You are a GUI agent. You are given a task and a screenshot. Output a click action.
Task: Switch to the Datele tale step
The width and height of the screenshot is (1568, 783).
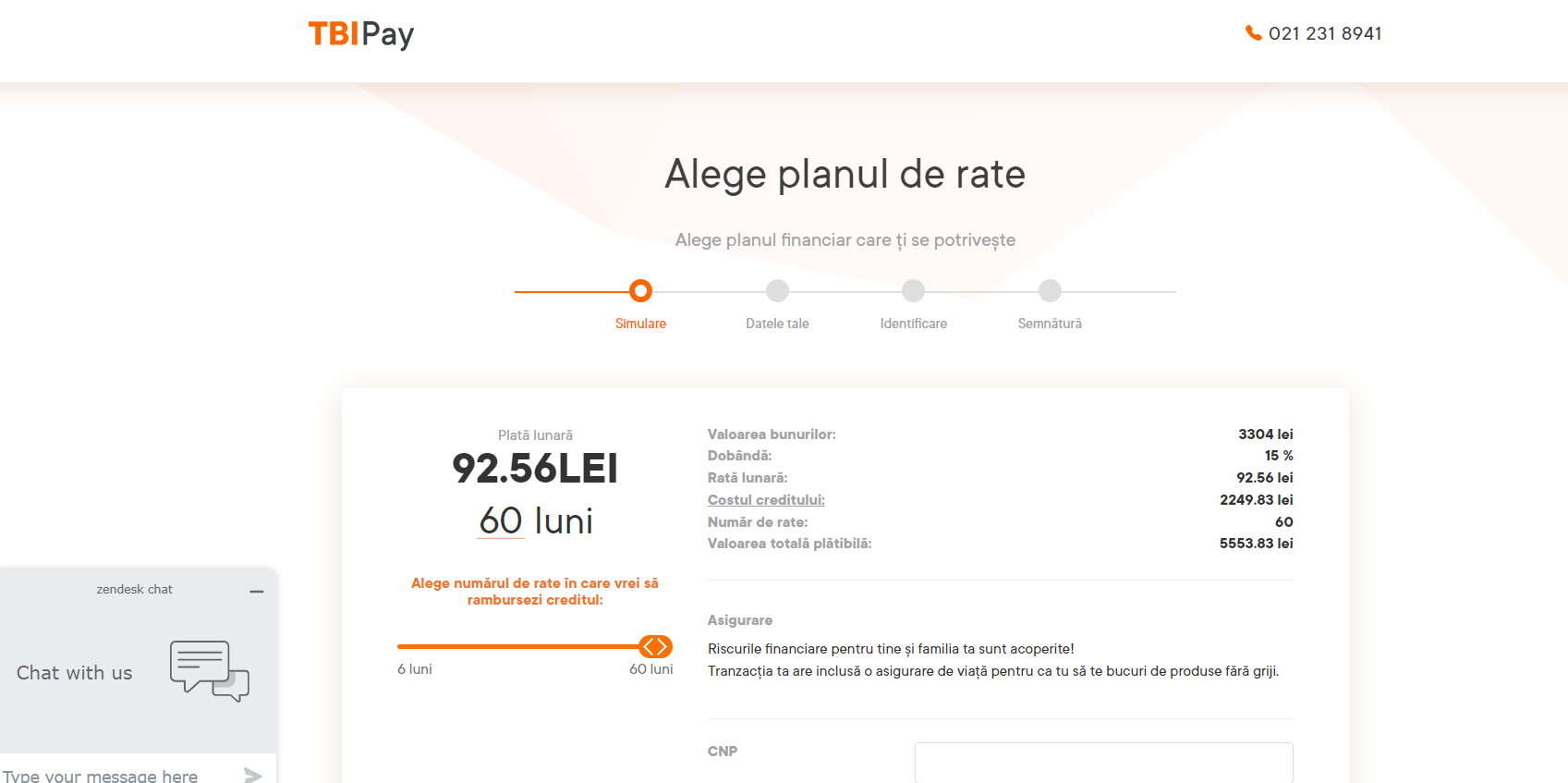pos(777,323)
